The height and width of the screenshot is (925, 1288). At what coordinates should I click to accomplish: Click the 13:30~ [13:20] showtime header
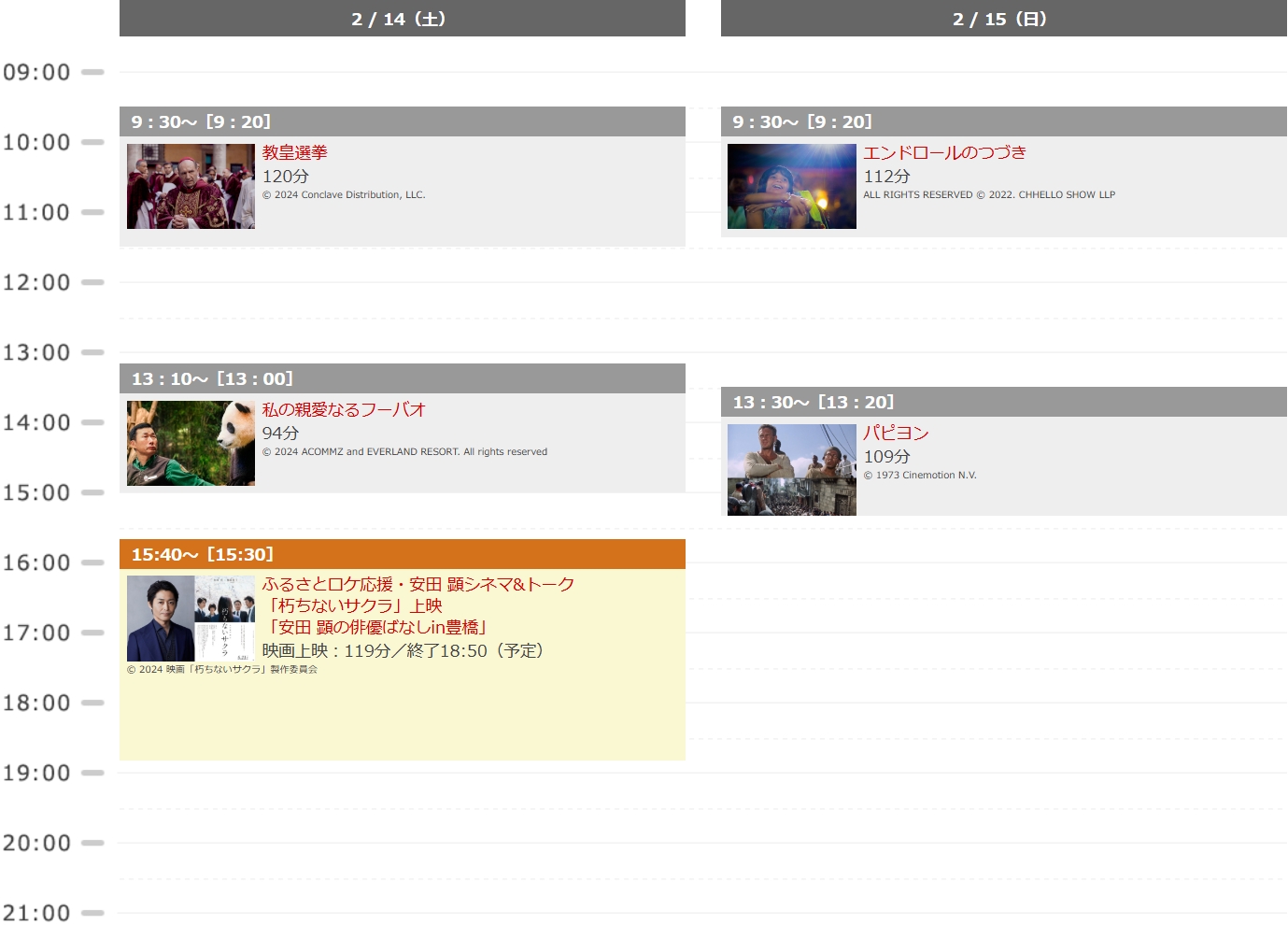point(1003,402)
